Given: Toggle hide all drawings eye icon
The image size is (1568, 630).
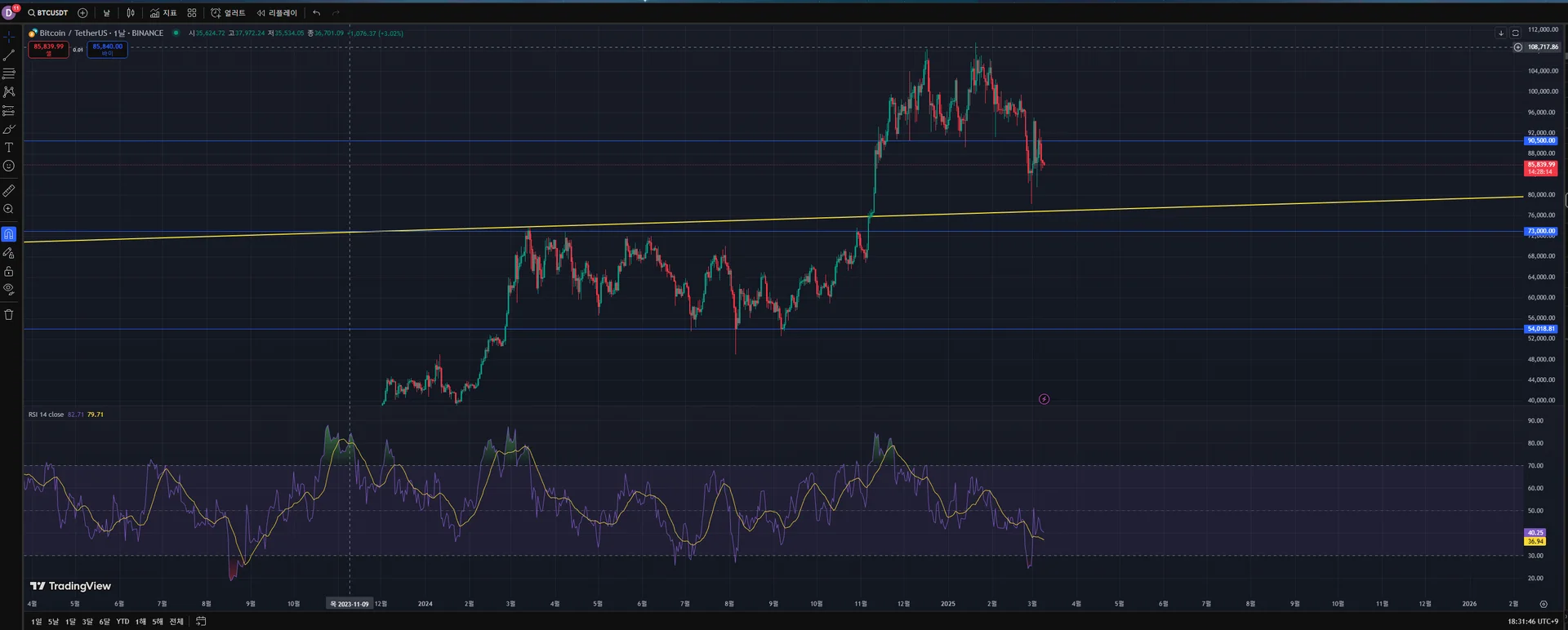Looking at the screenshot, I should point(9,289).
